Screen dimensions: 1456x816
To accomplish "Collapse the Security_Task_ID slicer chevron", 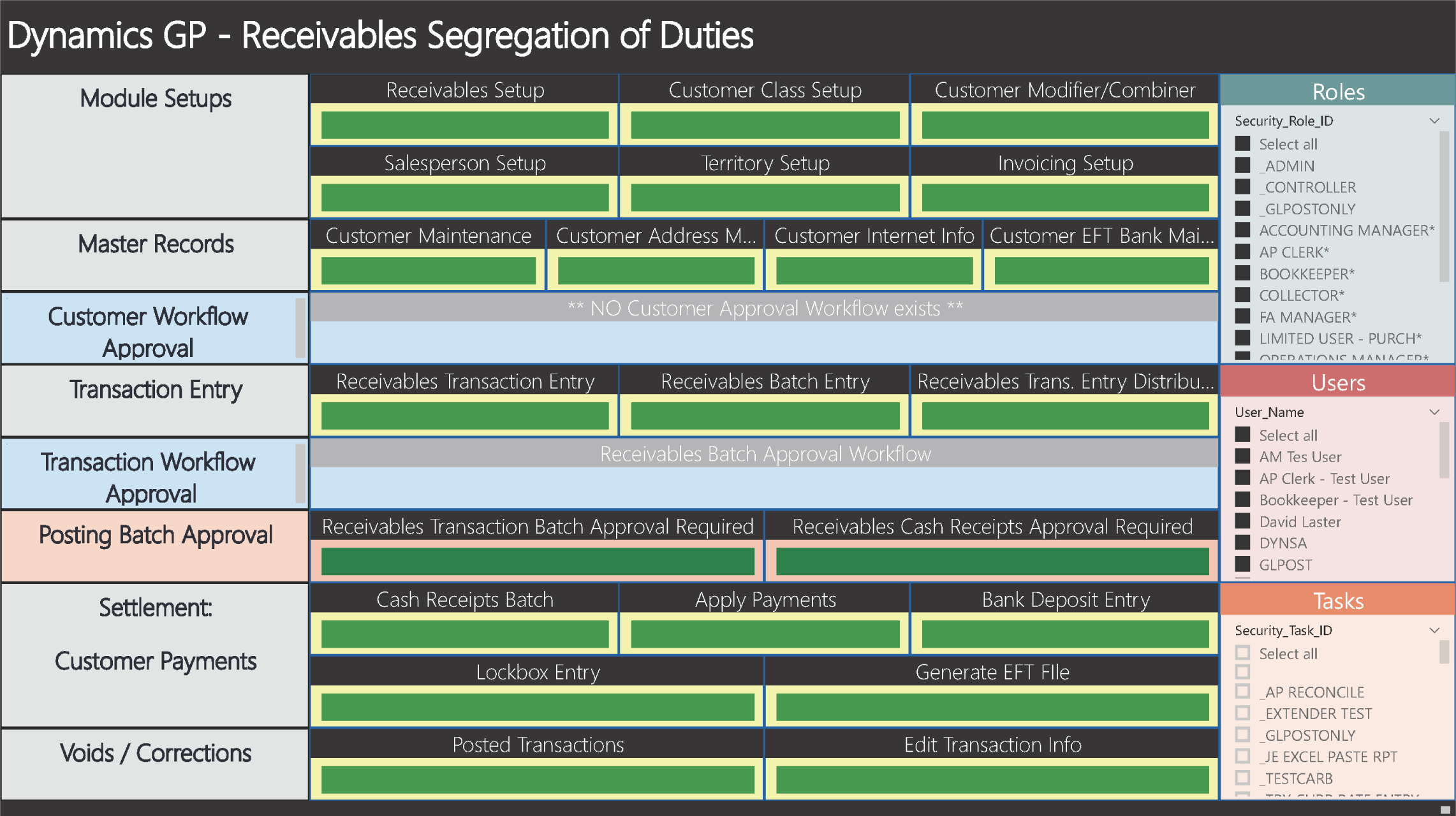I will pos(1434,630).
